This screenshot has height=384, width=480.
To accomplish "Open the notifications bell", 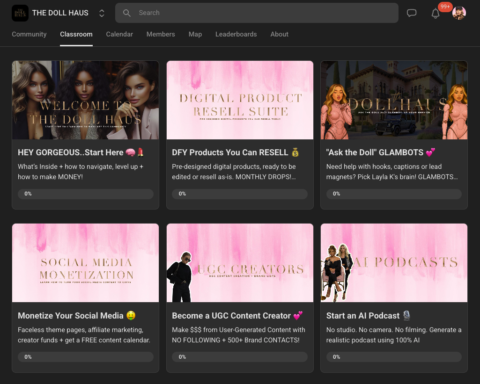I will tap(435, 13).
